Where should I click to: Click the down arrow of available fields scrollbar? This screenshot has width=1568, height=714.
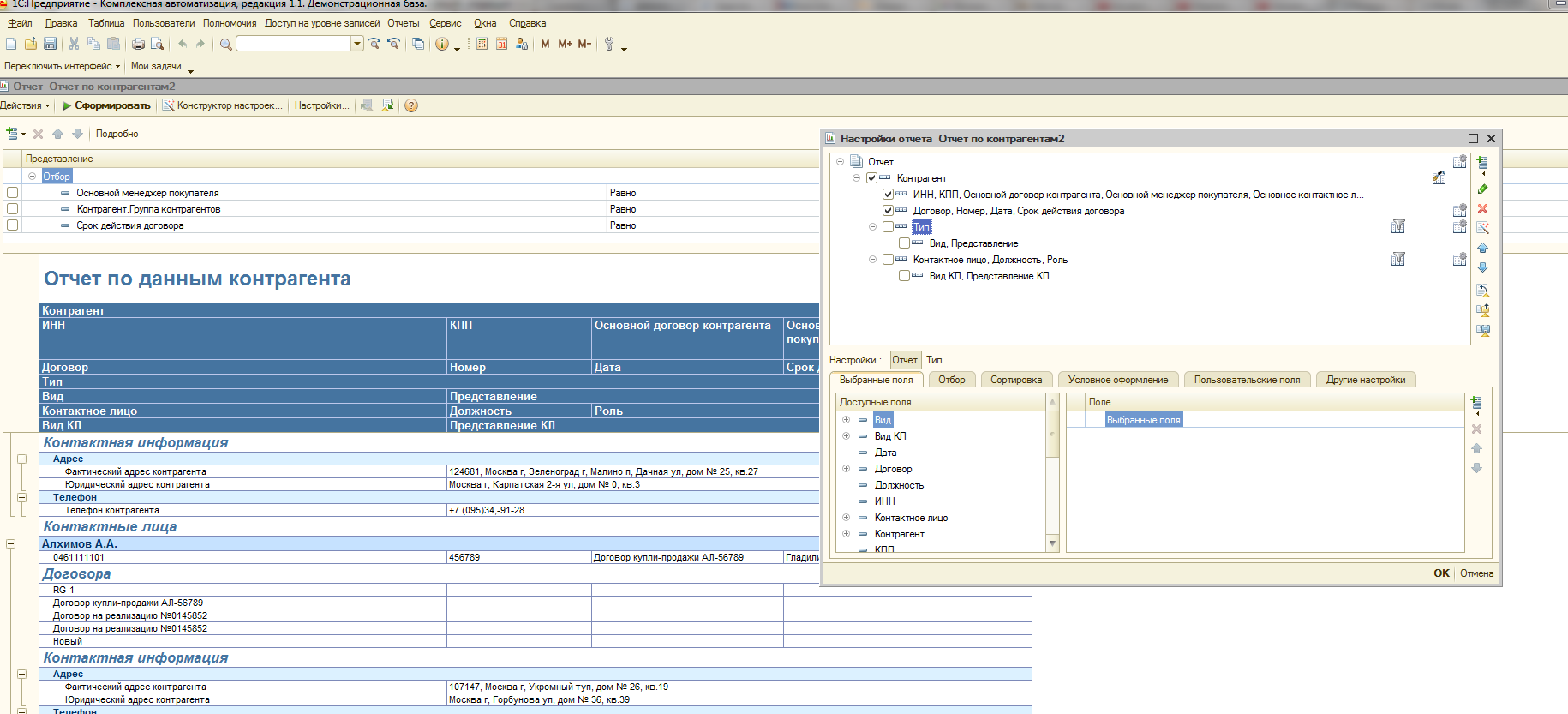point(1052,543)
